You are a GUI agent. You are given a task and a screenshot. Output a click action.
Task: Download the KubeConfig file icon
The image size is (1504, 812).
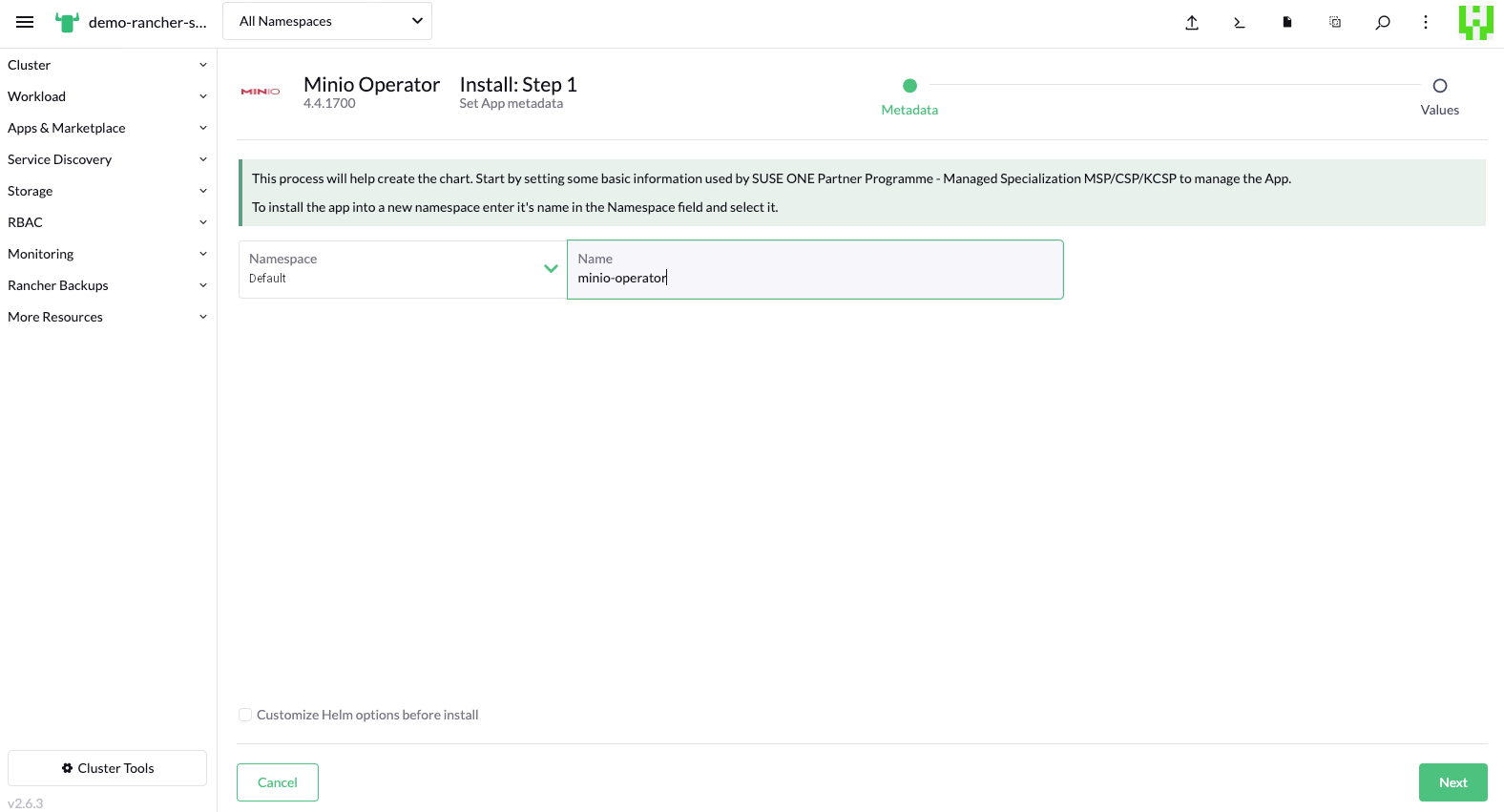1287,23
